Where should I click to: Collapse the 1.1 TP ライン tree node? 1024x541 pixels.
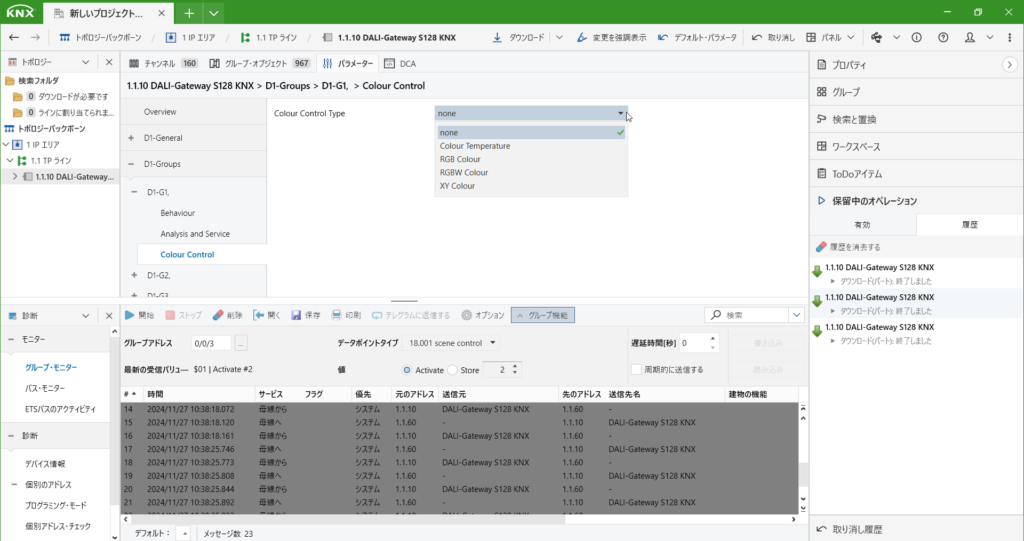coord(10,161)
